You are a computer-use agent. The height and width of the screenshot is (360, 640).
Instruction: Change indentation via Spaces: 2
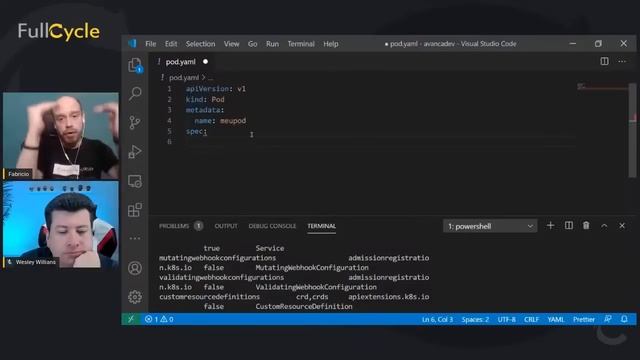point(475,319)
